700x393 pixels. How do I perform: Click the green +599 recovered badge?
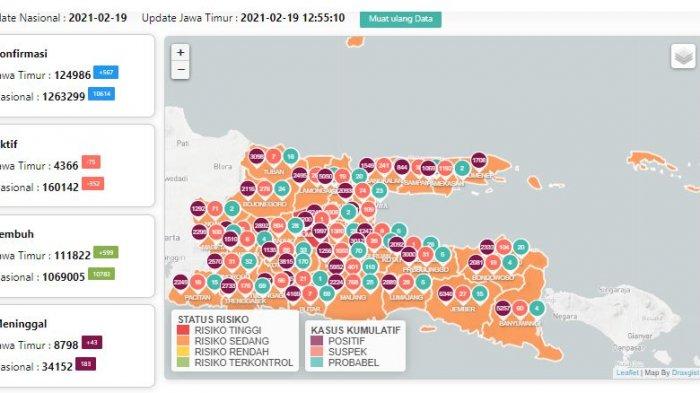(x=106, y=252)
